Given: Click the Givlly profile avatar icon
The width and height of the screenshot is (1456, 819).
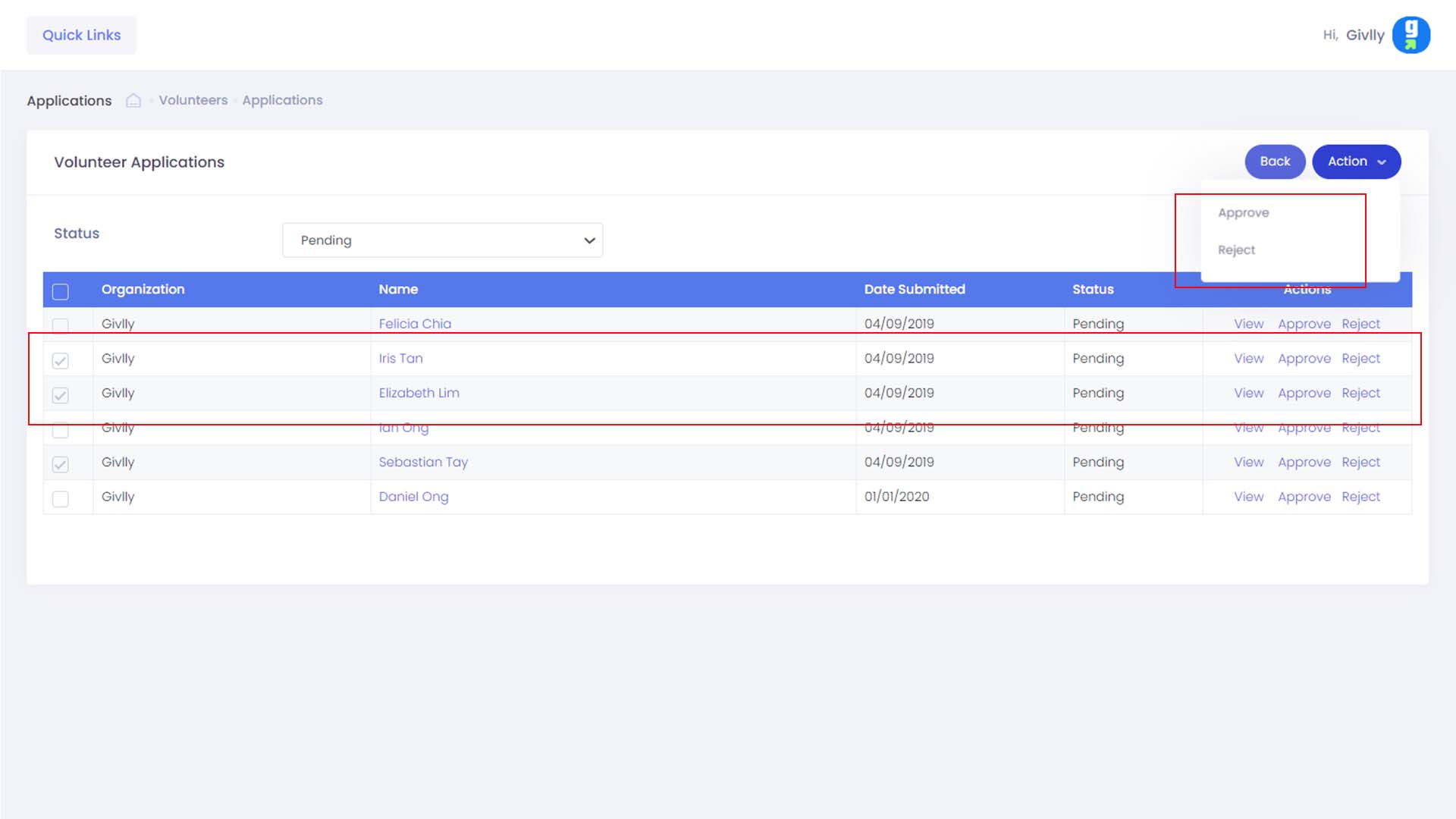Looking at the screenshot, I should click(x=1410, y=35).
